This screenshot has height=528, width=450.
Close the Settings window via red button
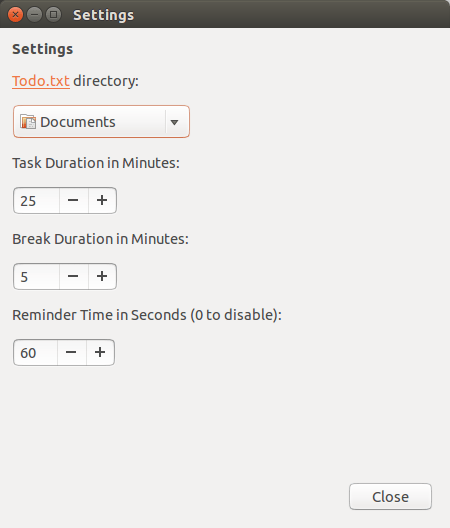click(x=15, y=15)
